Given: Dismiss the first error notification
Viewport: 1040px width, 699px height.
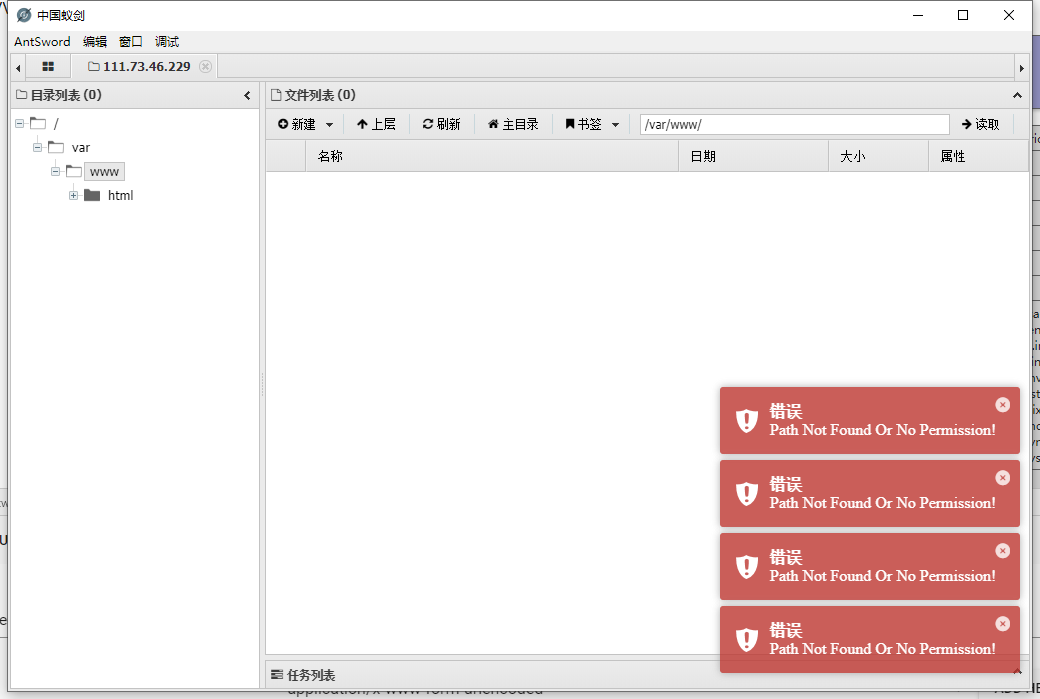Looking at the screenshot, I should click(x=1002, y=405).
